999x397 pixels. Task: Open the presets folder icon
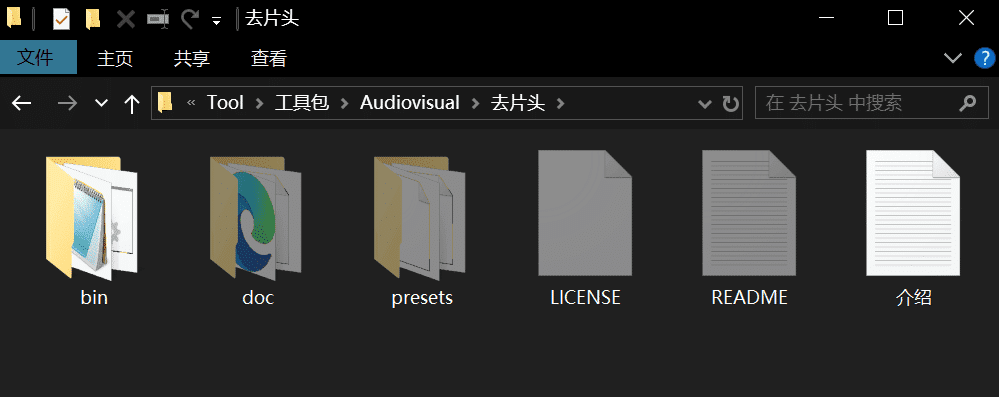click(x=420, y=217)
